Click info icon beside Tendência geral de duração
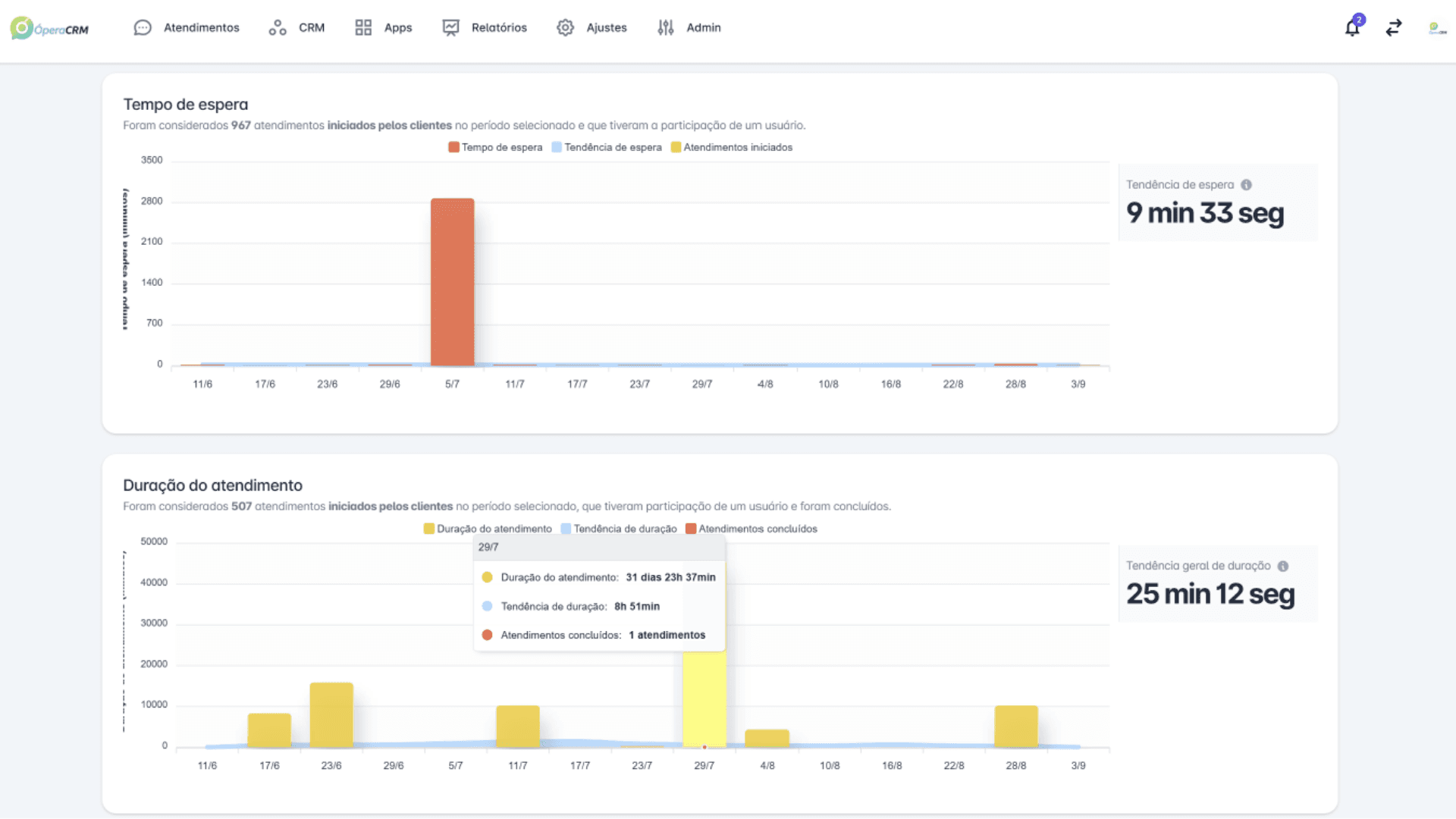 pos(1283,566)
